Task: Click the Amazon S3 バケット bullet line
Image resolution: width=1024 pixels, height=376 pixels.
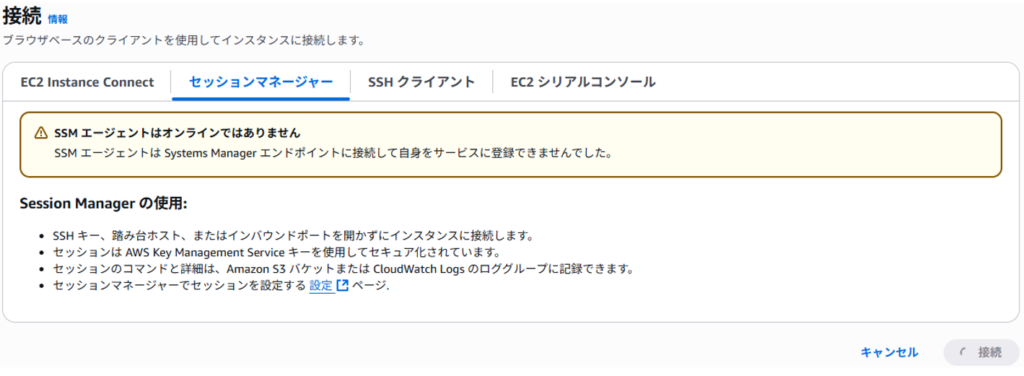Action: click(x=344, y=268)
